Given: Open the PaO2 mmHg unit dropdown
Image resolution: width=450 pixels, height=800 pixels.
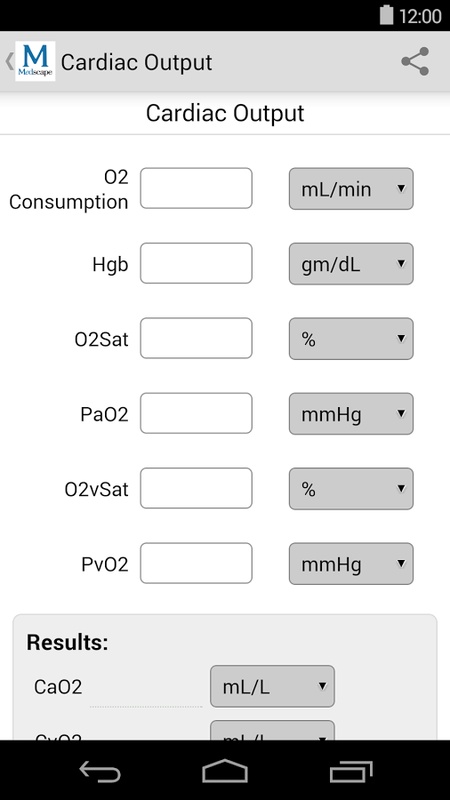Looking at the screenshot, I should pyautogui.click(x=351, y=414).
